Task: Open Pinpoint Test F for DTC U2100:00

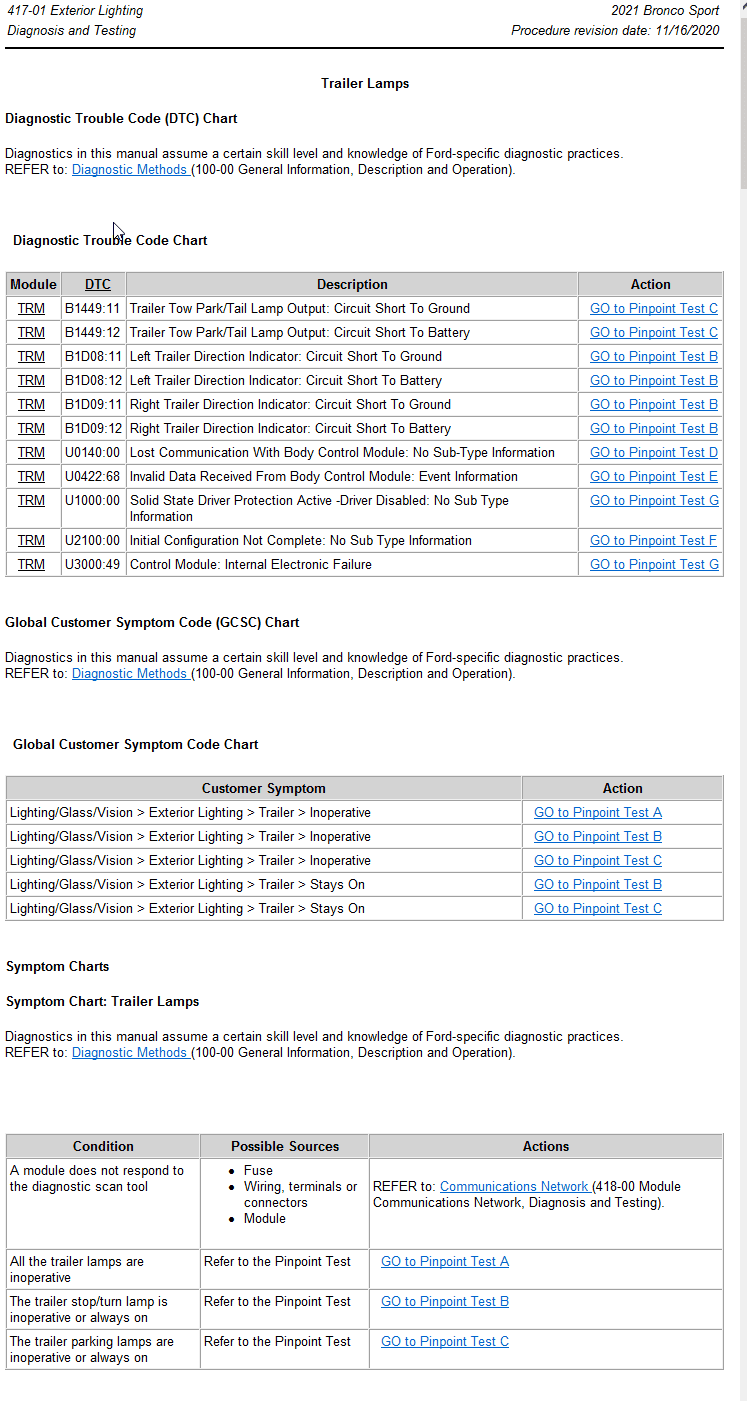Action: 653,541
